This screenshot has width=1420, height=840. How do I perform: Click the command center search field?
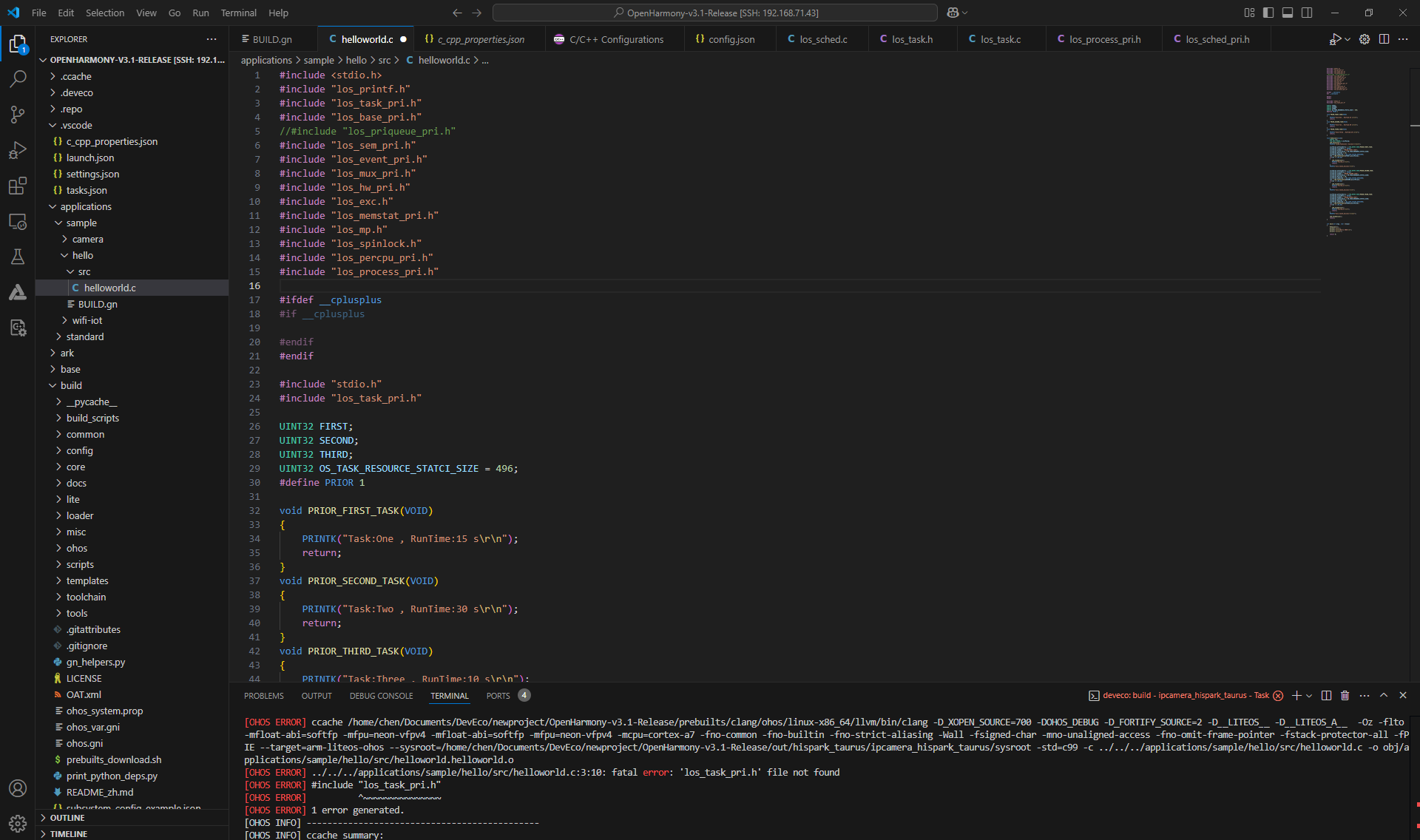715,13
